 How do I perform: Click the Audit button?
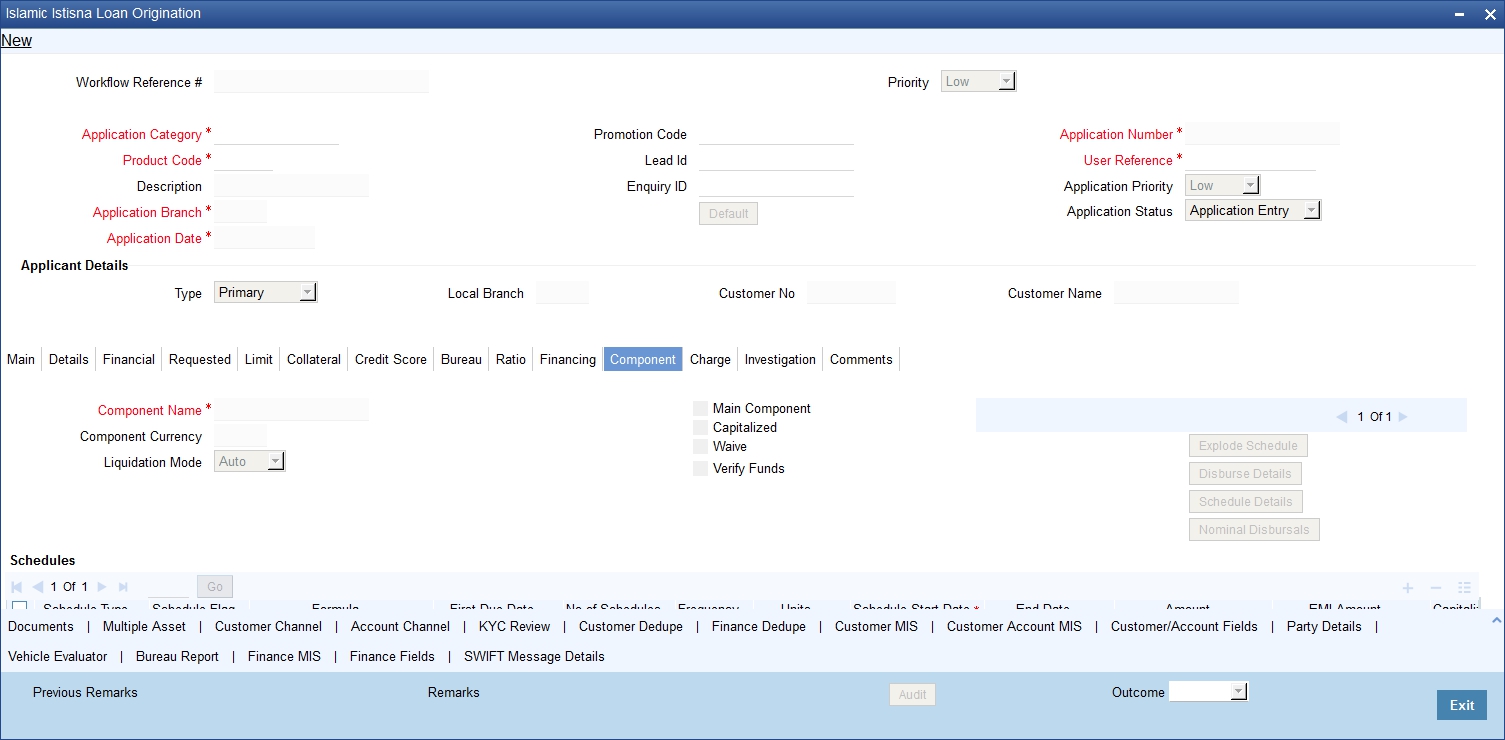912,694
